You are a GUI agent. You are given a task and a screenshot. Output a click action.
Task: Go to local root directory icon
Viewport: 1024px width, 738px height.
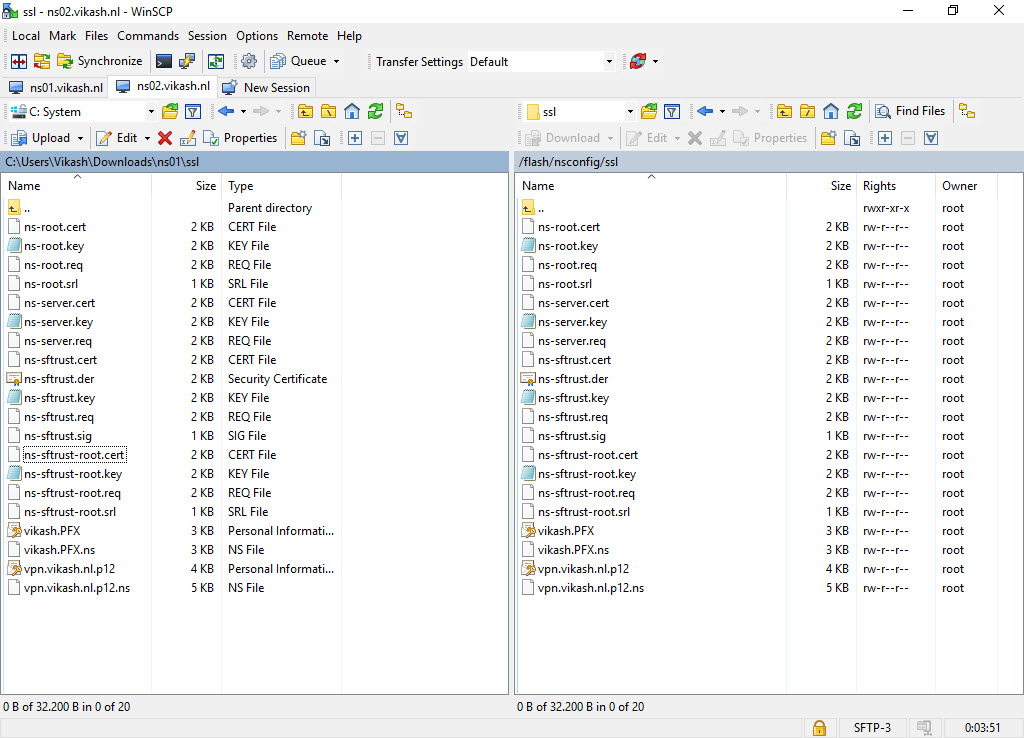click(328, 112)
